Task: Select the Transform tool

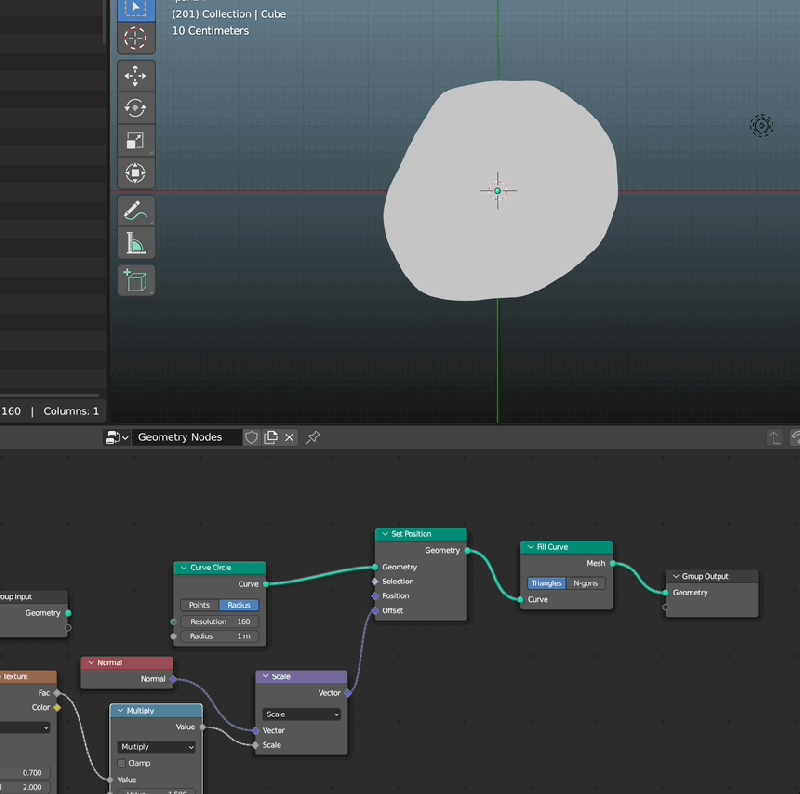Action: (136, 173)
